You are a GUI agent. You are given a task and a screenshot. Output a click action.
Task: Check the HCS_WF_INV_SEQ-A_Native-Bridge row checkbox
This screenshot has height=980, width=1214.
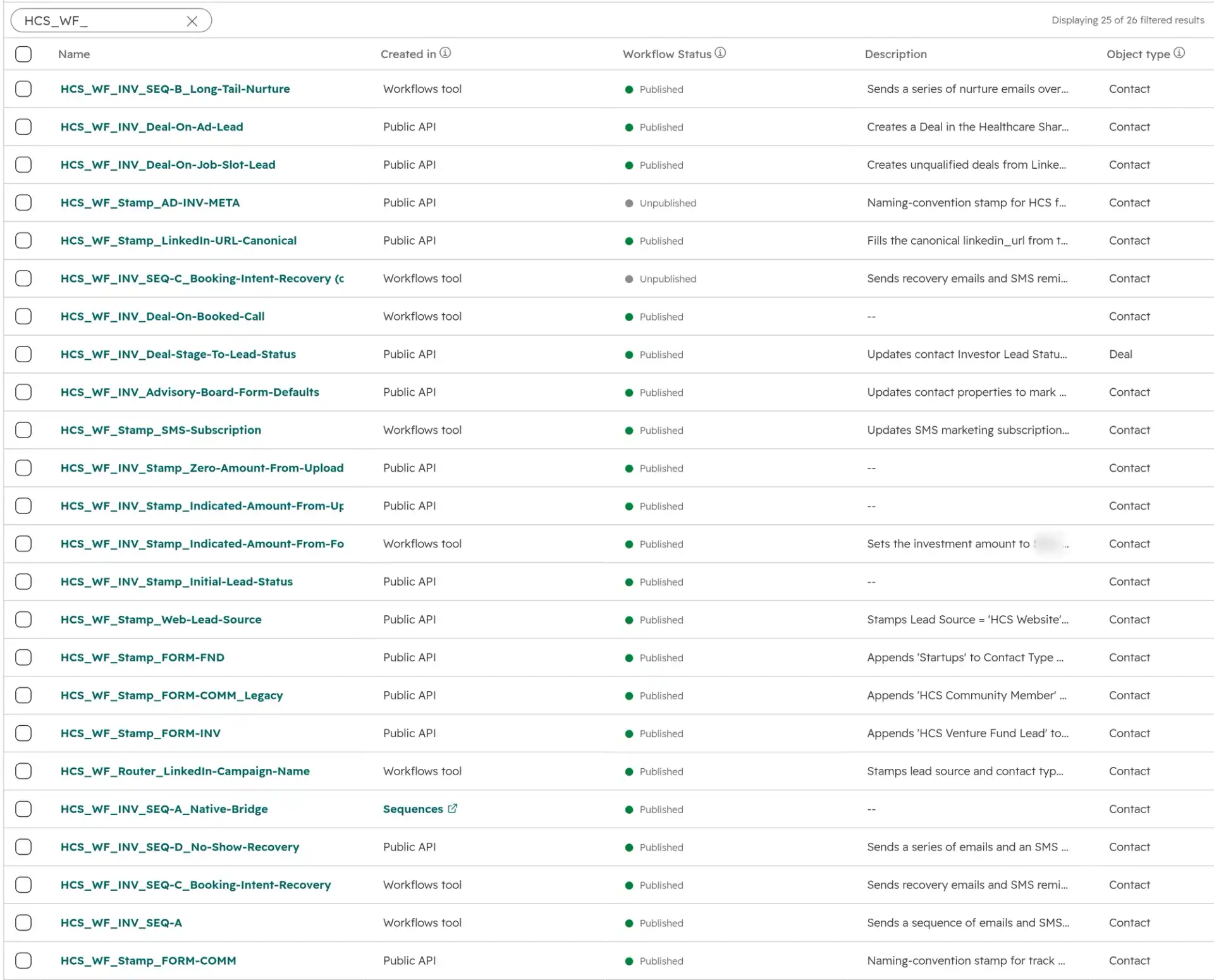pyautogui.click(x=23, y=809)
